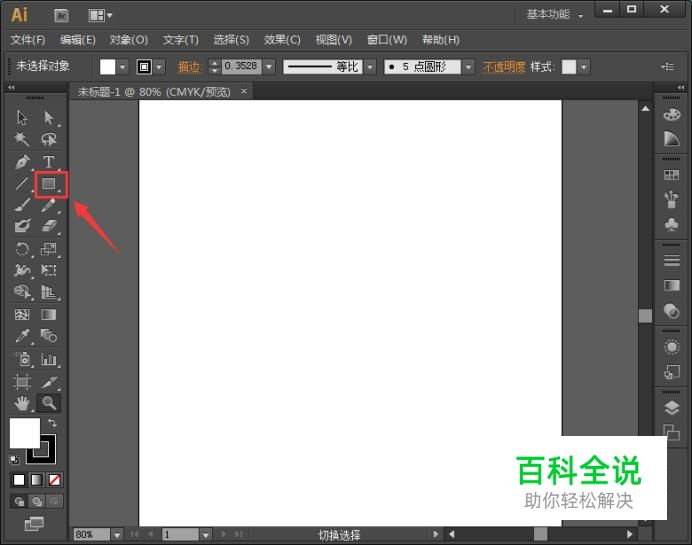This screenshot has width=692, height=545.
Task: Click the large white fill color swatch
Action: 24,433
